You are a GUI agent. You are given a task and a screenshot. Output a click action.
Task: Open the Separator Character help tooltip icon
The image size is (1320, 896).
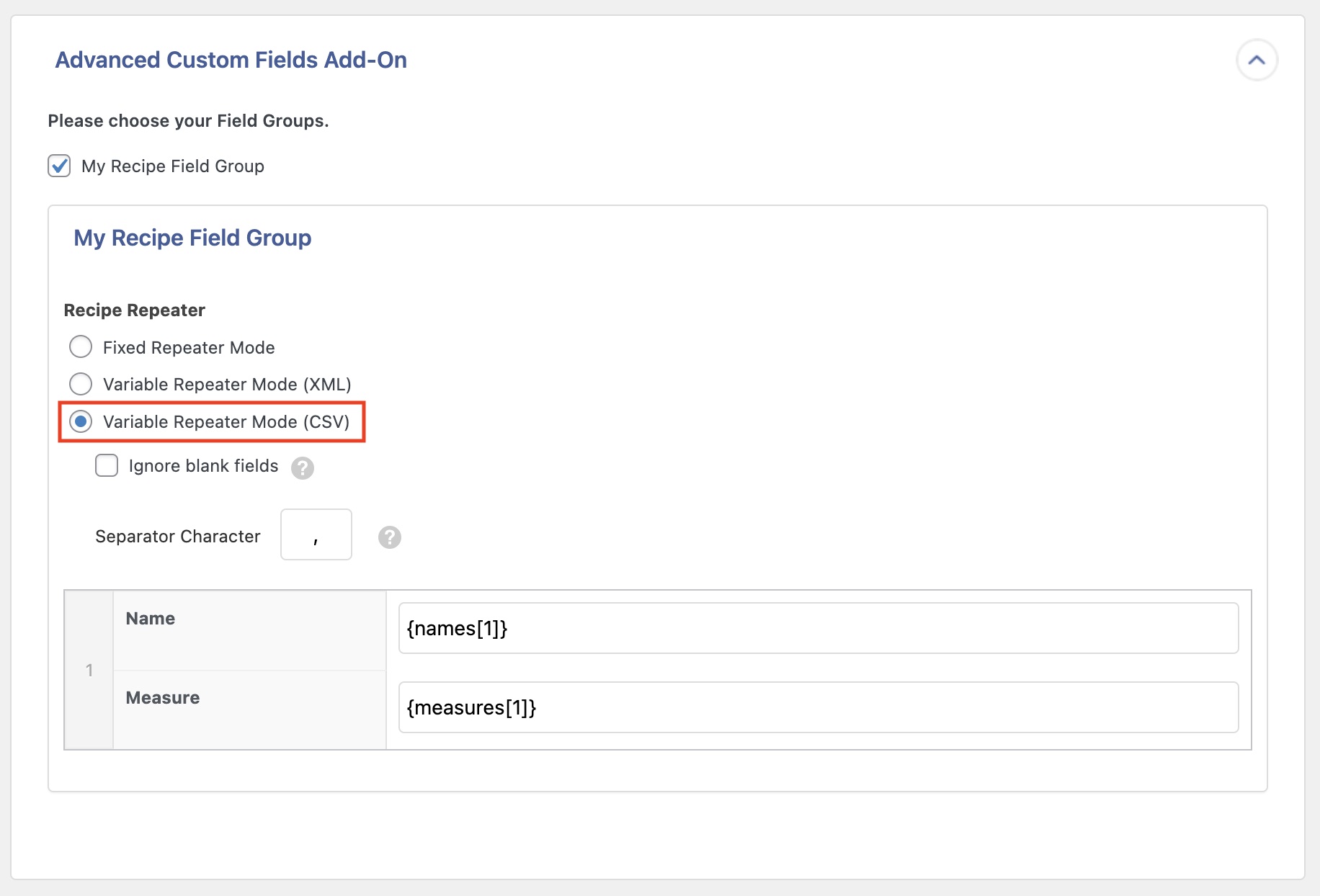pyautogui.click(x=390, y=537)
